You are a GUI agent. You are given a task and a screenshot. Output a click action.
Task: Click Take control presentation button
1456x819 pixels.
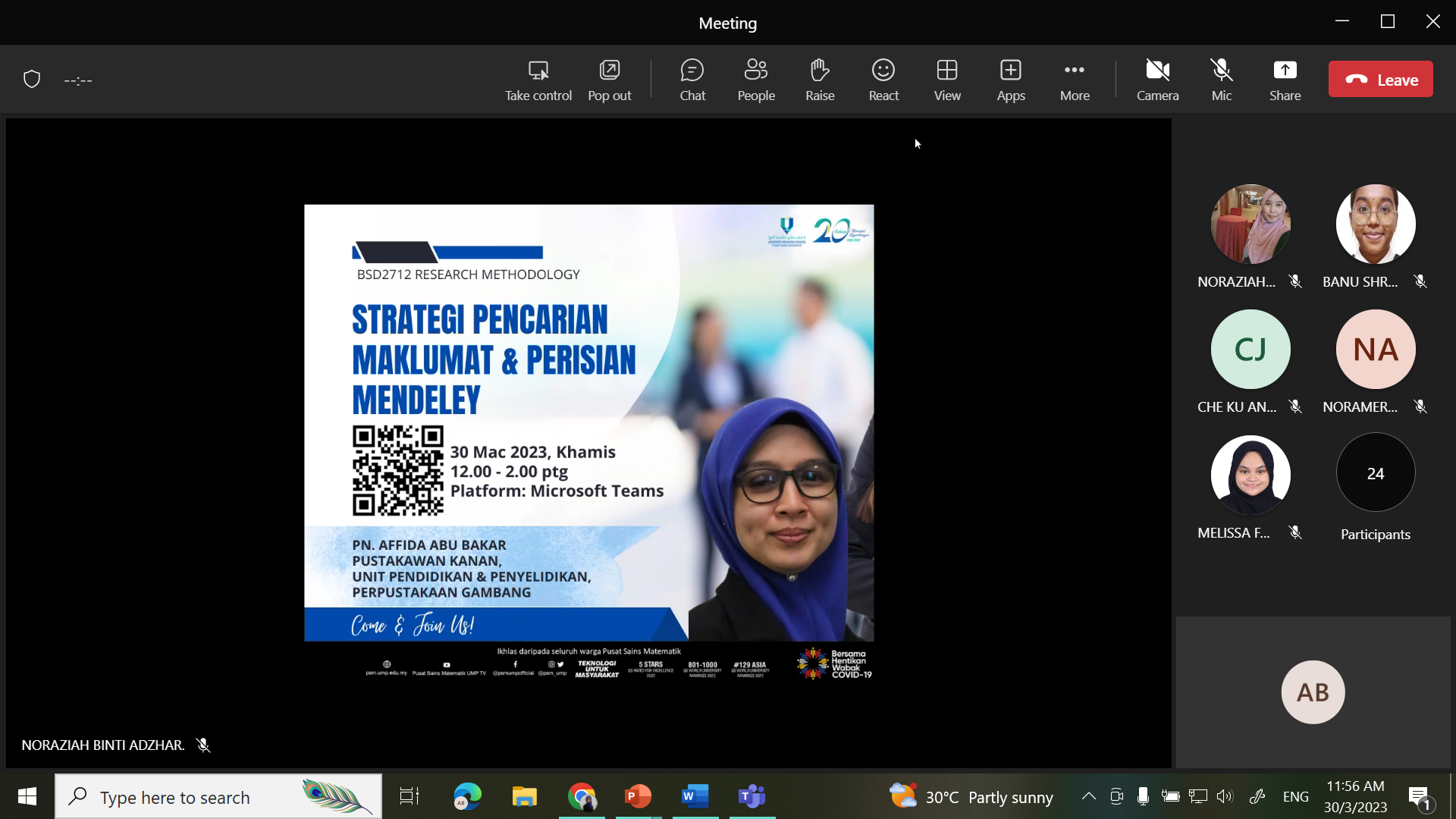pyautogui.click(x=539, y=79)
